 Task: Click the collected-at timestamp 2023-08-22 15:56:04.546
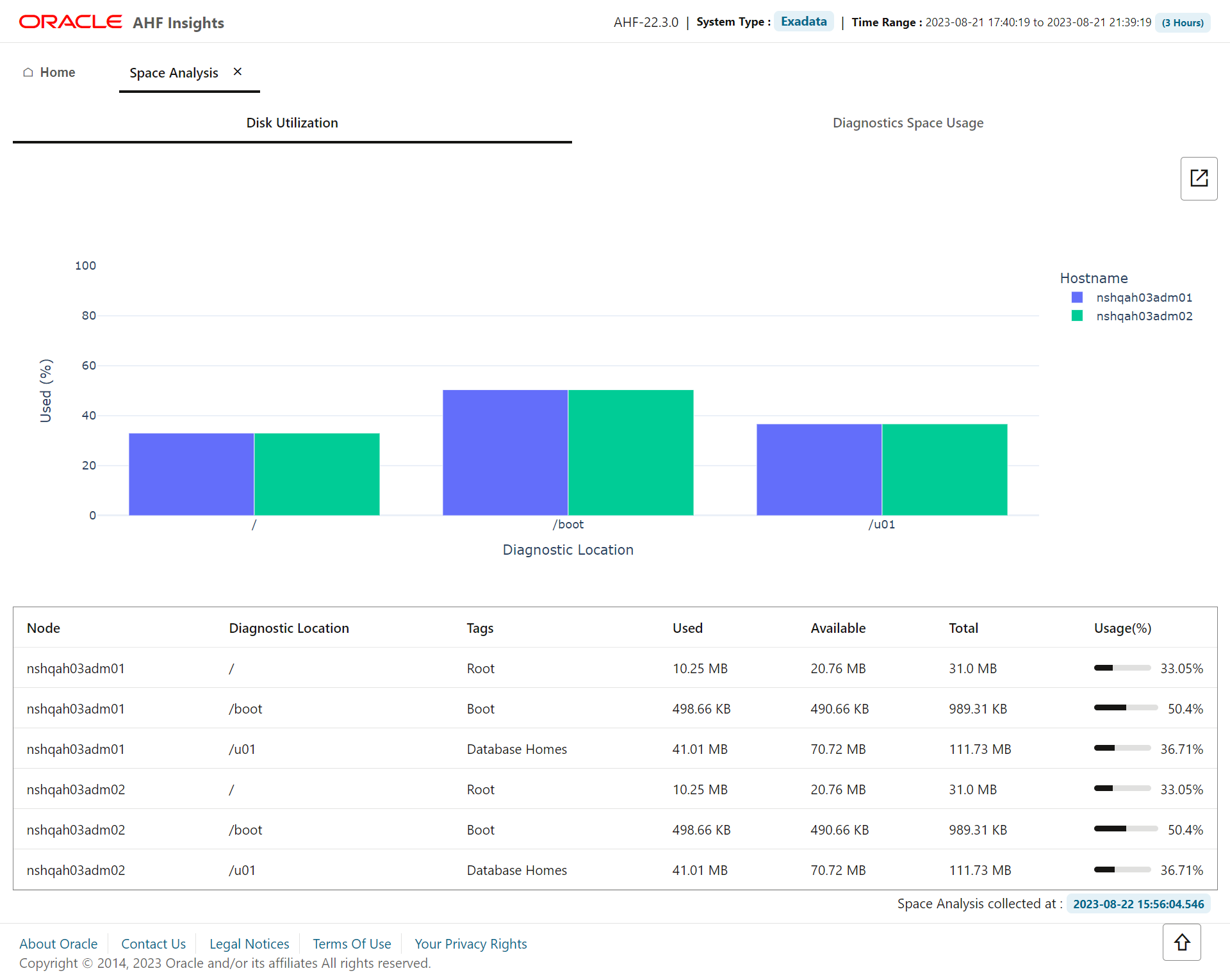tap(1138, 904)
